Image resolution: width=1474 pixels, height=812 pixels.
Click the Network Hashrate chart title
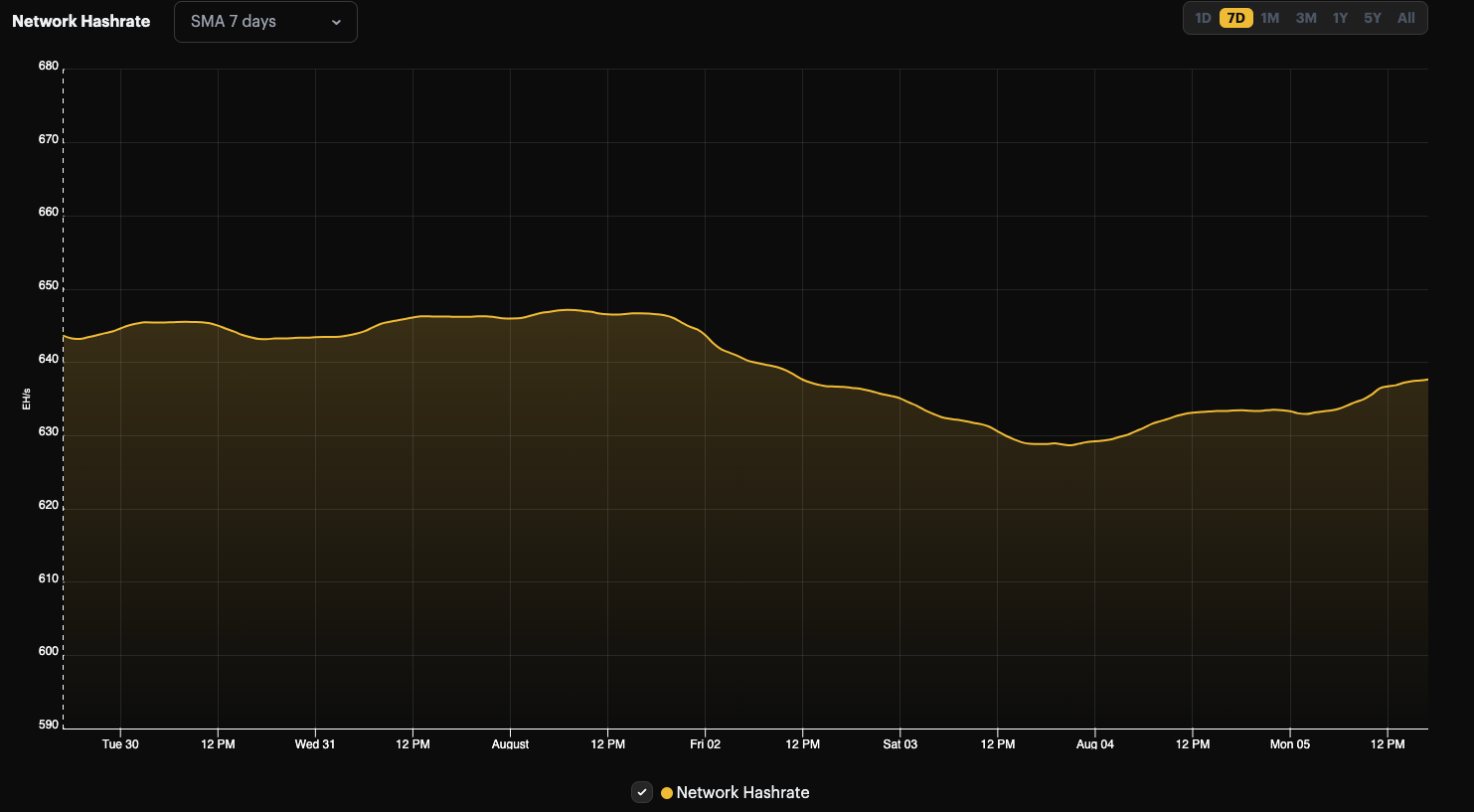(80, 20)
